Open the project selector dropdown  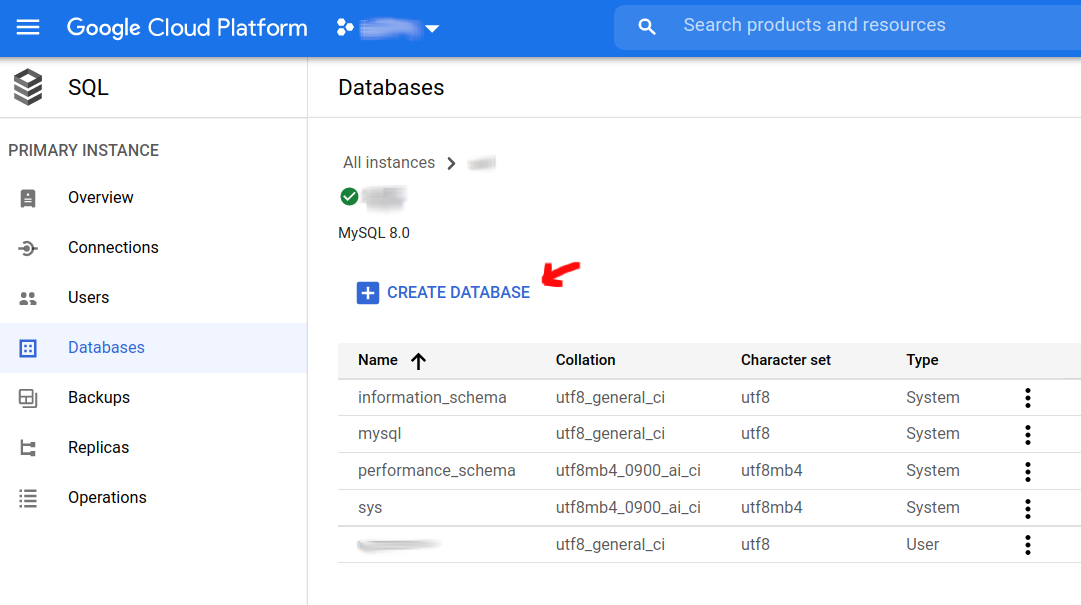432,29
